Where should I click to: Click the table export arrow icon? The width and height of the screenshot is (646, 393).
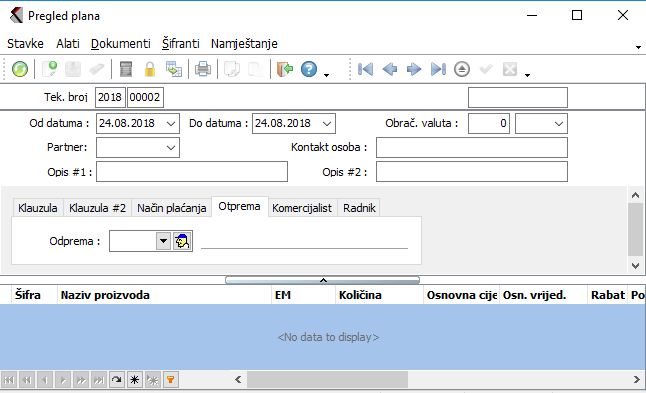pos(174,69)
